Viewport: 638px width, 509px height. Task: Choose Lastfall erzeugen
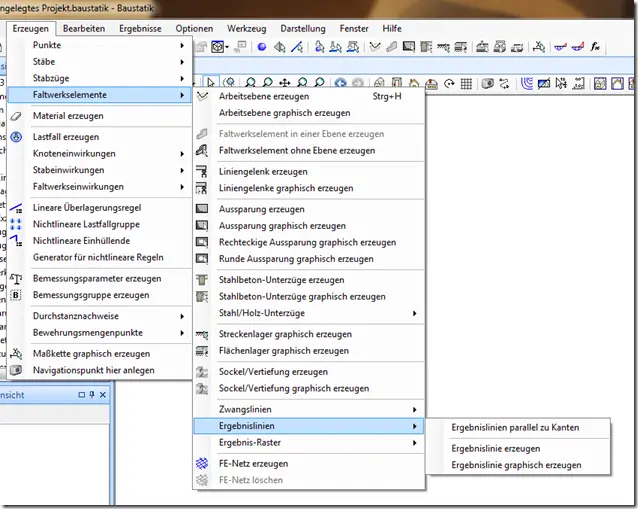(100, 137)
